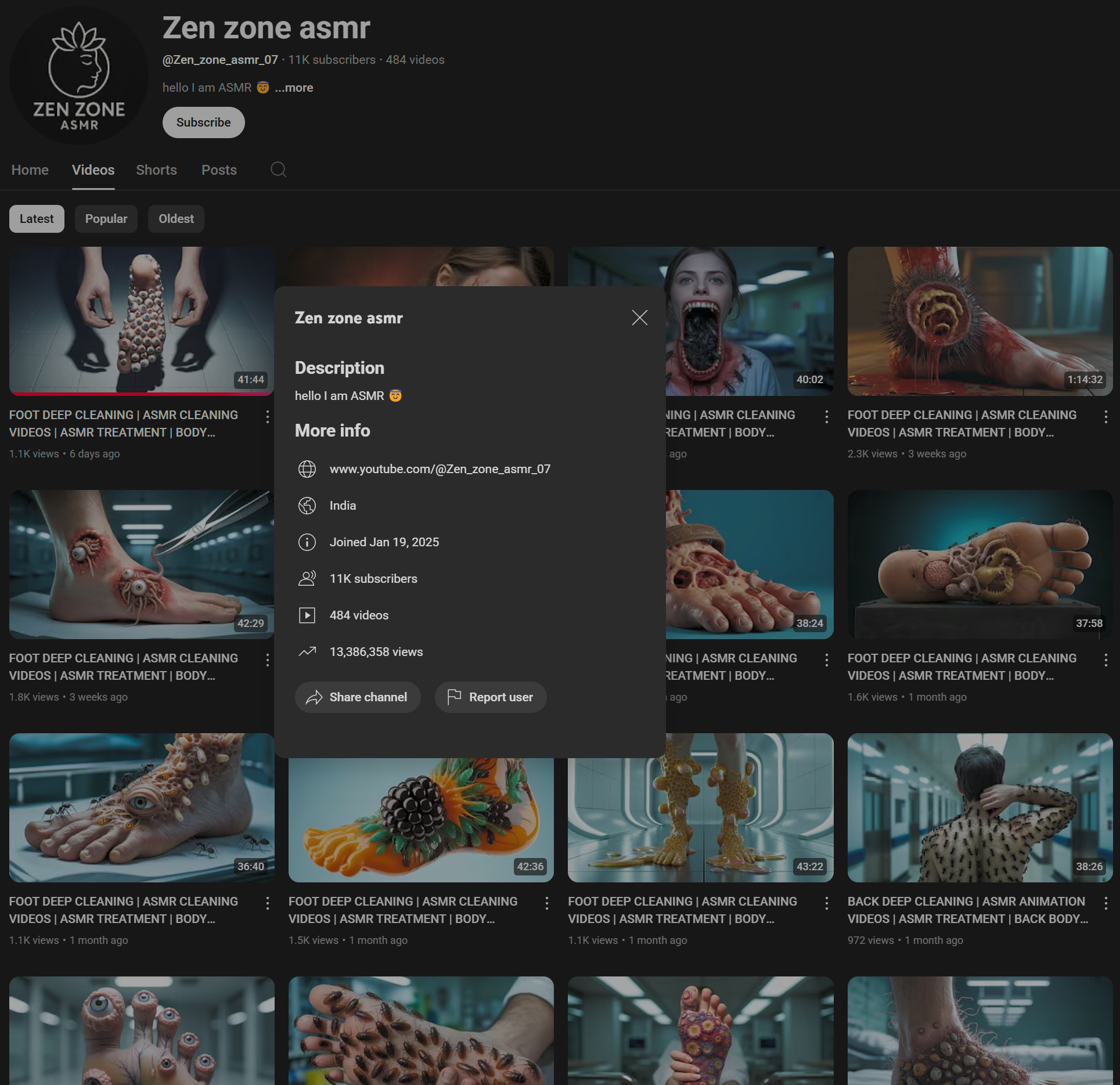Click the globe icon beside channel URL
Viewport: 1120px width, 1085px height.
point(307,469)
